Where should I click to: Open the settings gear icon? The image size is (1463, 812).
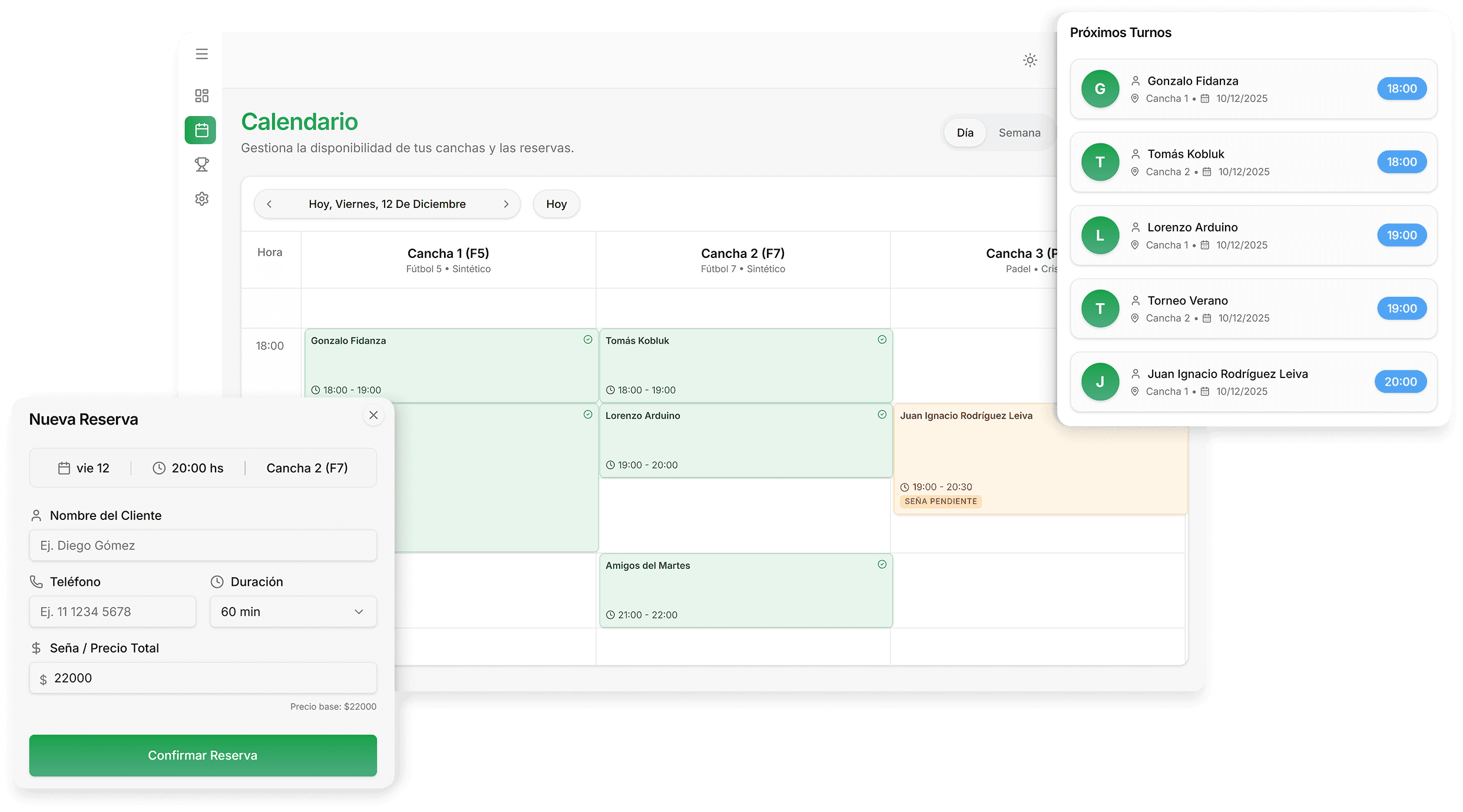tap(201, 199)
